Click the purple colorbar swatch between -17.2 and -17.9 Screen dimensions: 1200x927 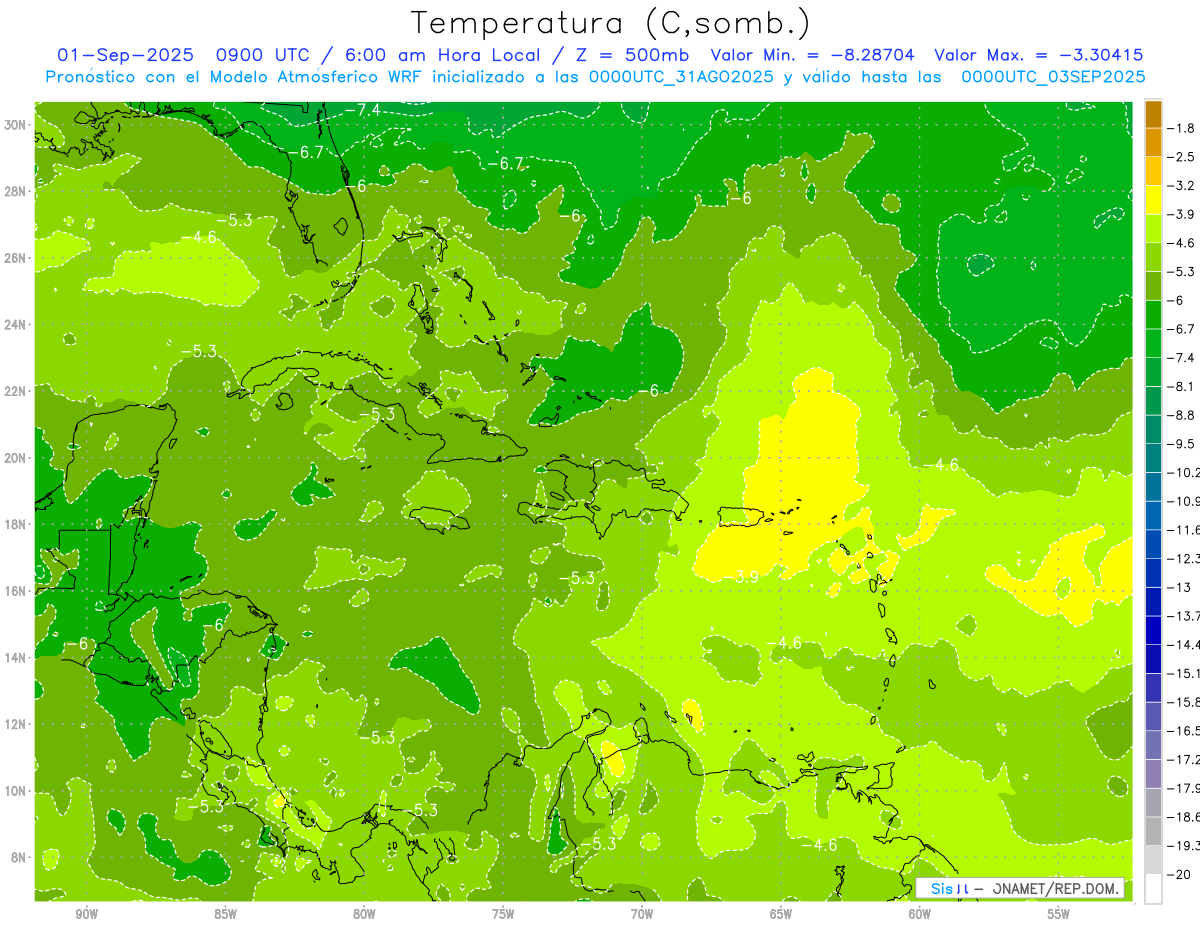pos(1153,773)
